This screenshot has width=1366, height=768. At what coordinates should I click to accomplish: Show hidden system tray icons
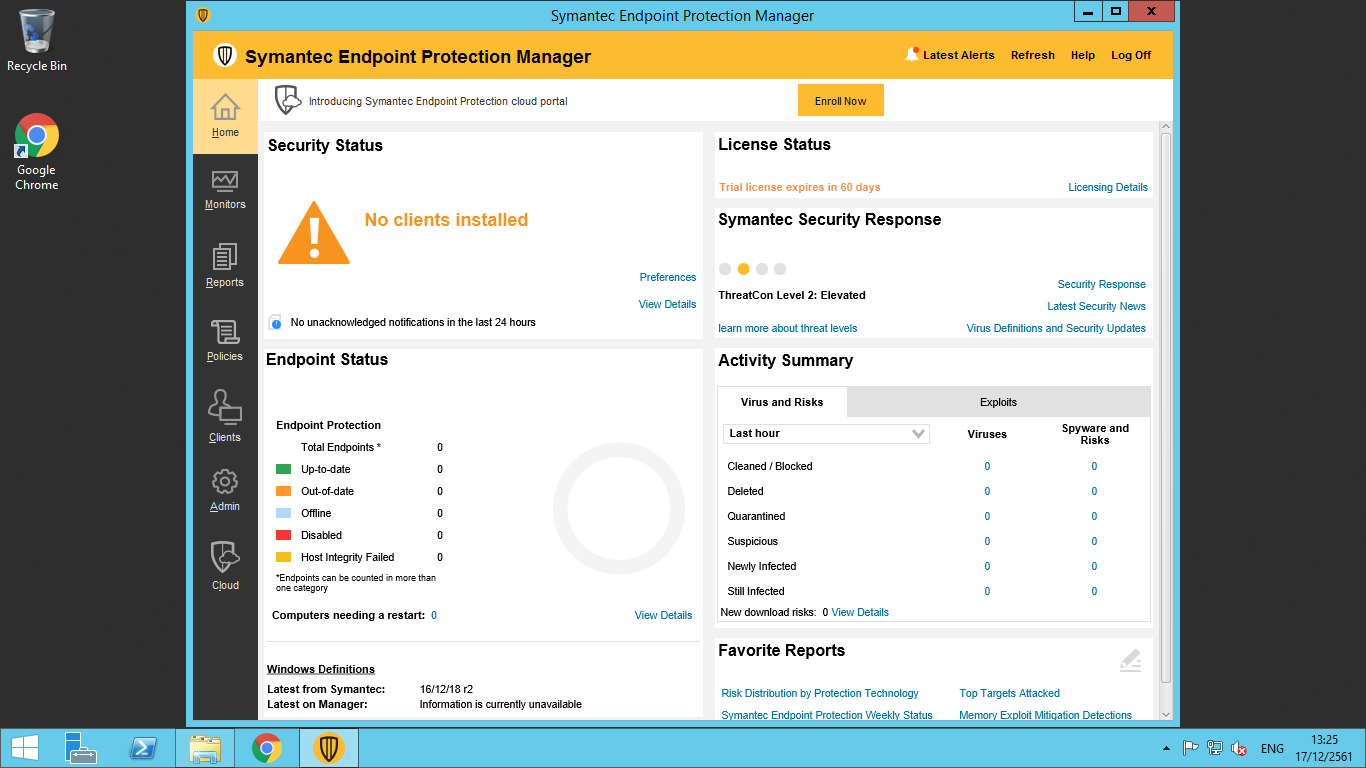pos(1166,748)
